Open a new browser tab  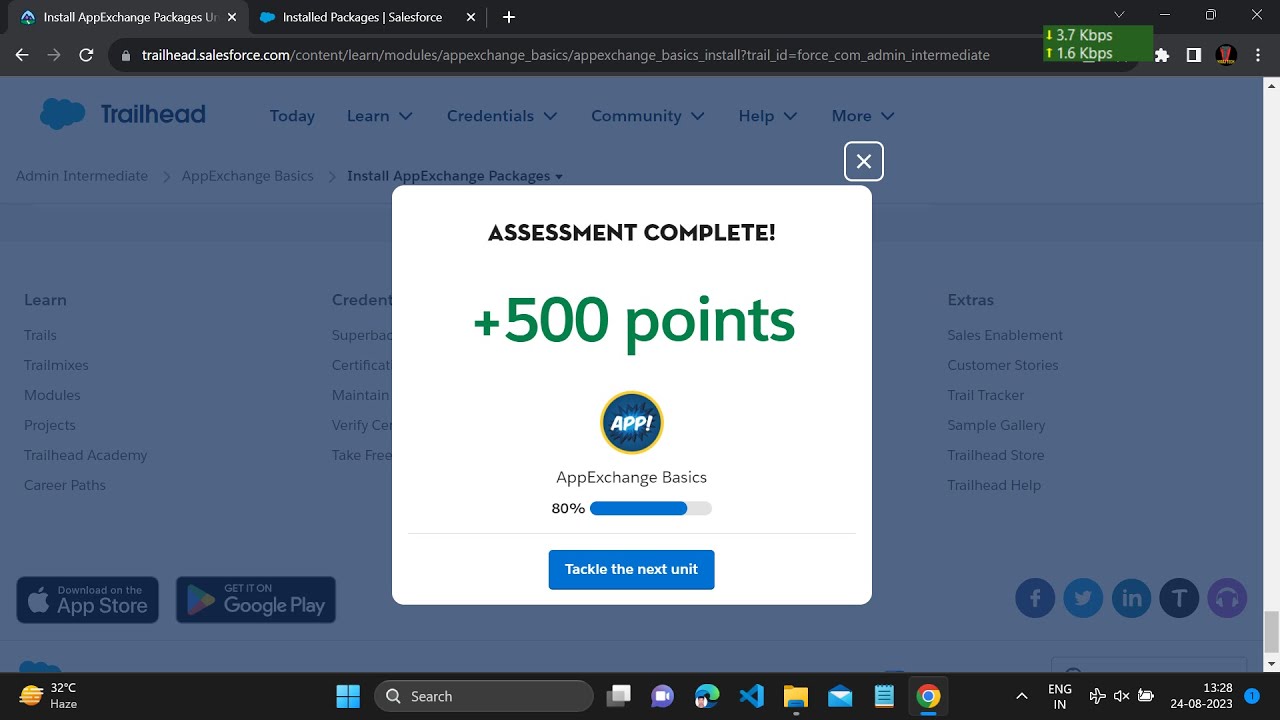(509, 17)
